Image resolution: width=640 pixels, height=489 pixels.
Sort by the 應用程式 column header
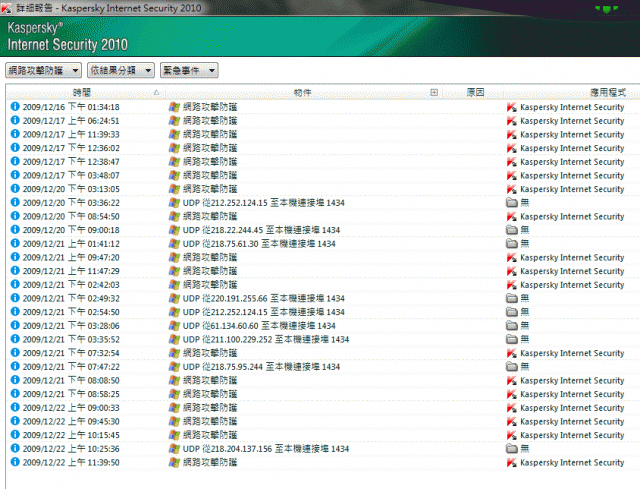coord(608,93)
